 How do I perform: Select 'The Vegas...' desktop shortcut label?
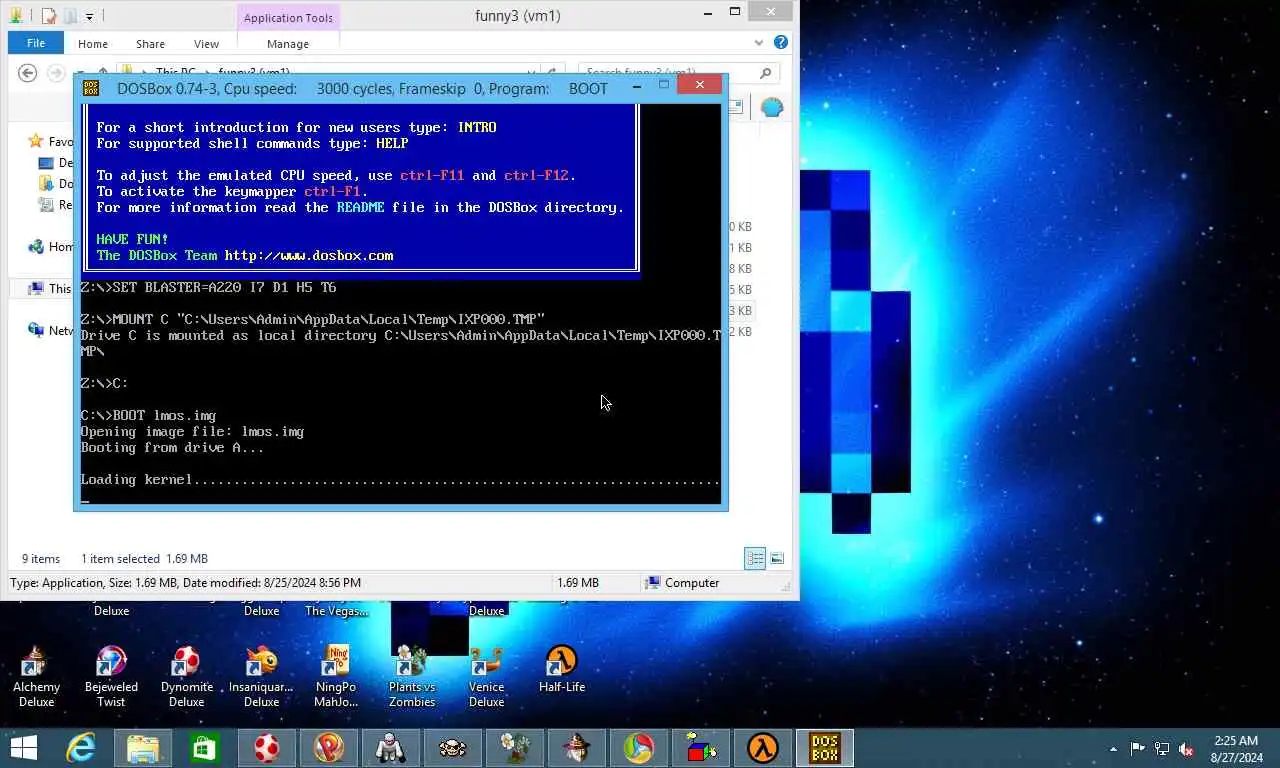(x=336, y=611)
